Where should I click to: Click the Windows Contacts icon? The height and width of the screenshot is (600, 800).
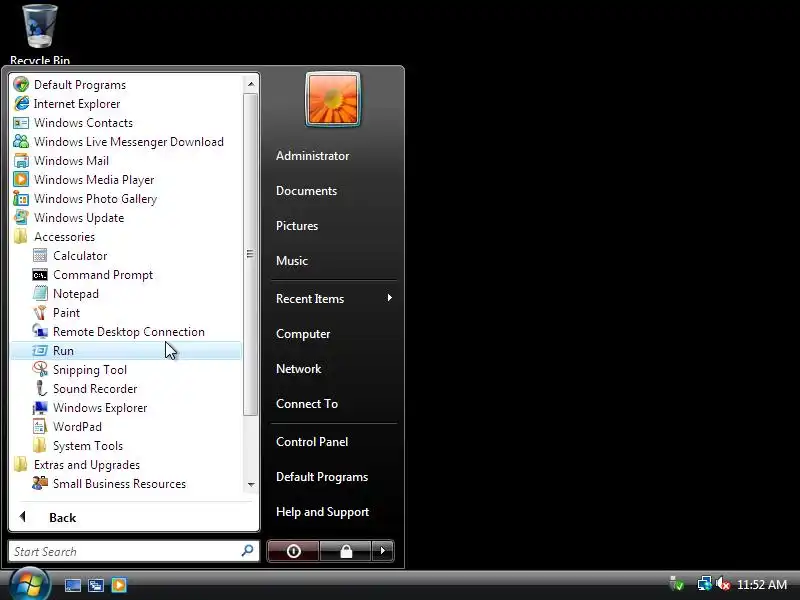(21, 122)
